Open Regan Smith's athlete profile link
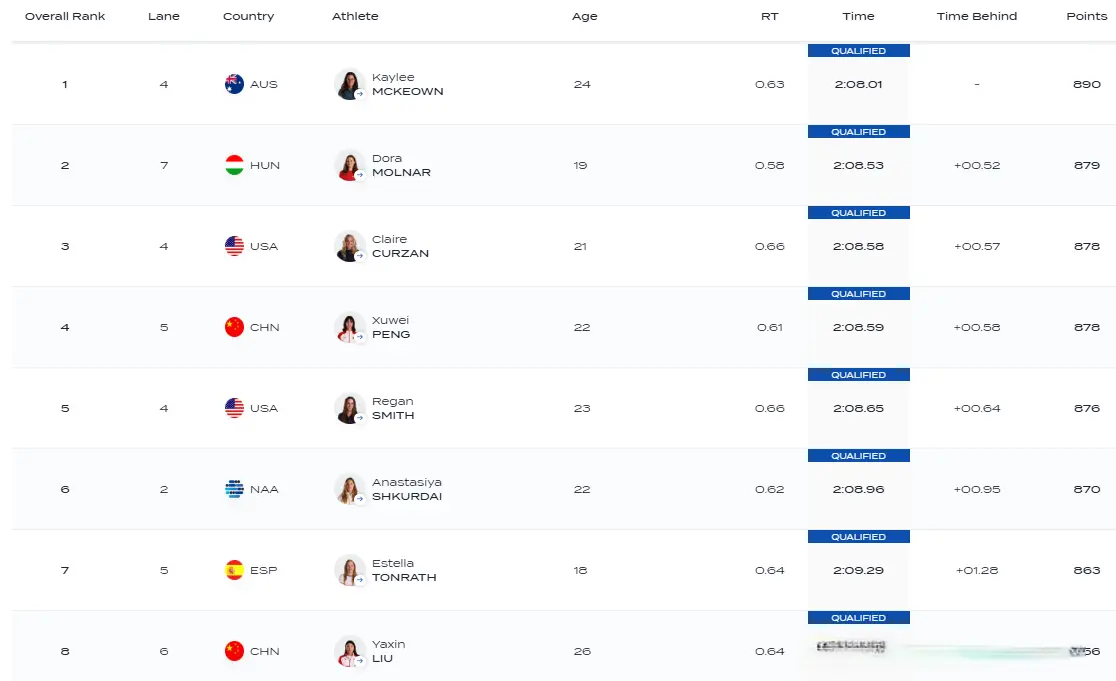 (x=393, y=408)
